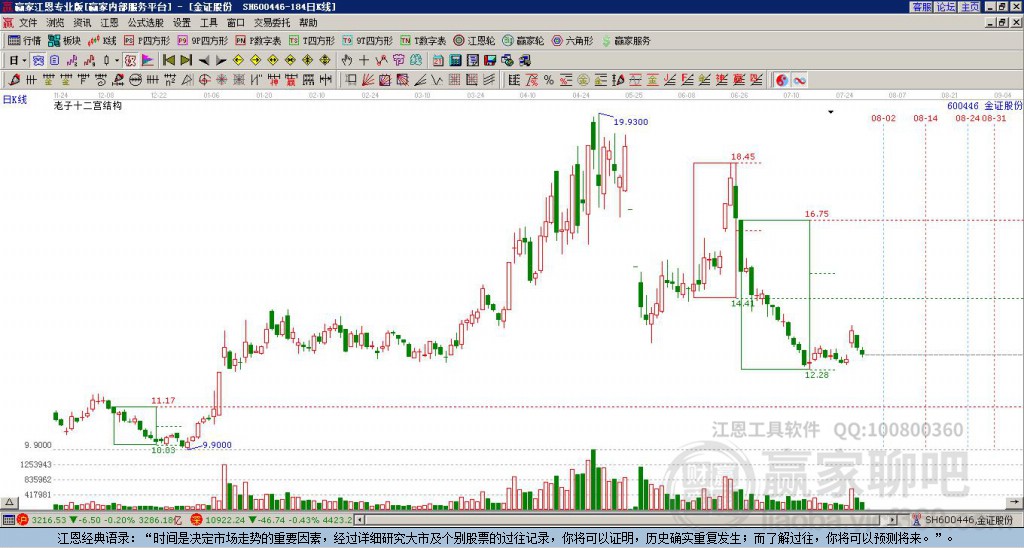Click the Shenzhen index 10922.24 status value

227,520
